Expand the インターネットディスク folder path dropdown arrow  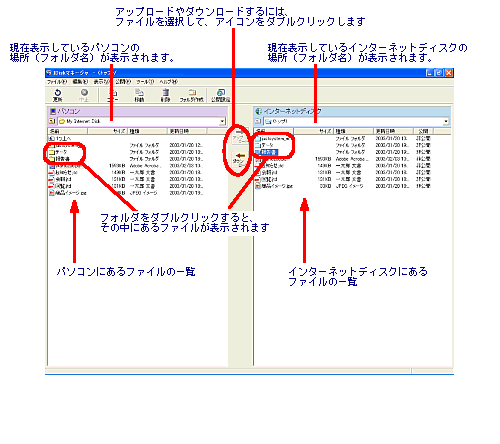click(x=446, y=121)
